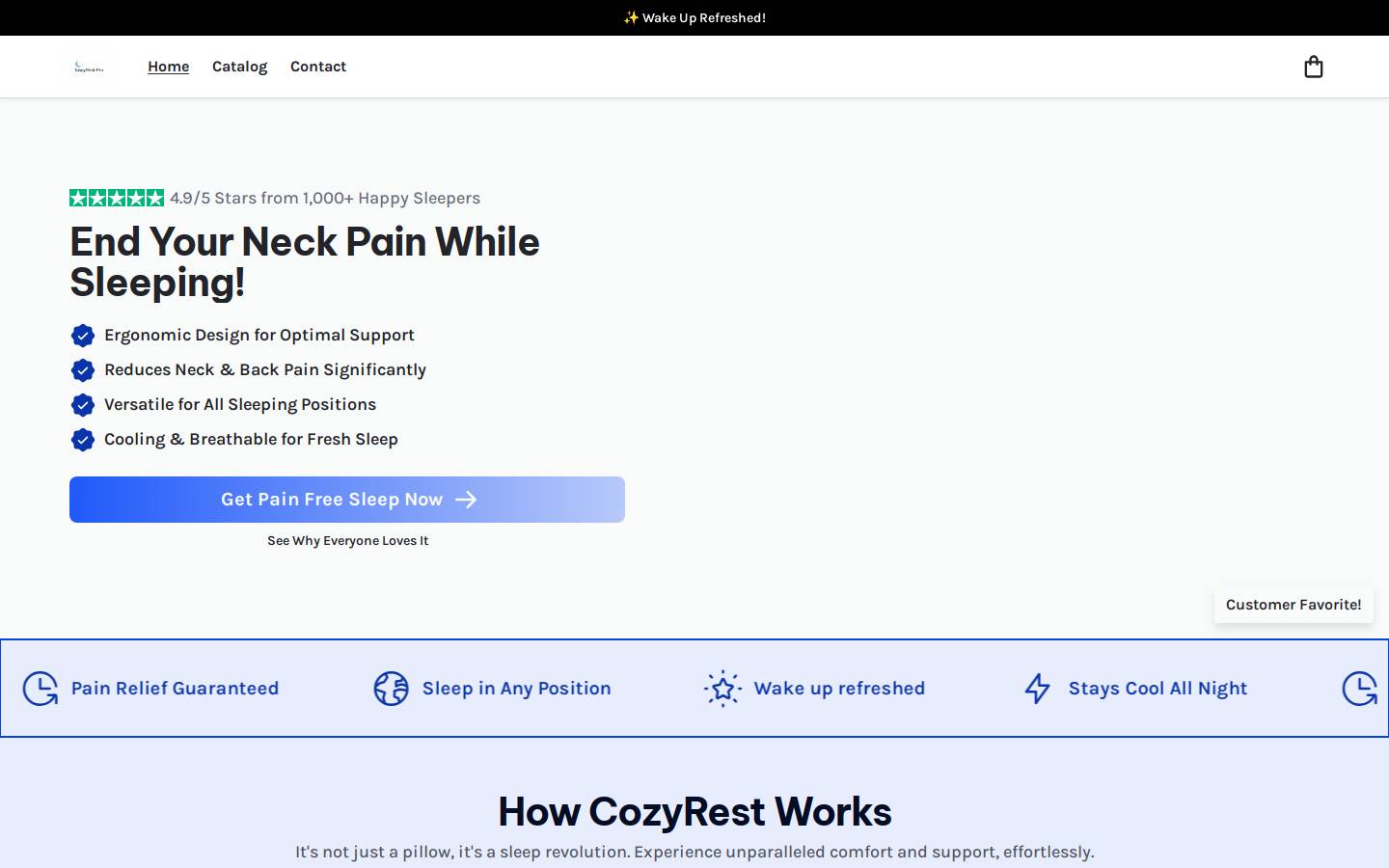1389x868 pixels.
Task: Click 'Sleep in Any Position' banner text
Action: tap(517, 689)
